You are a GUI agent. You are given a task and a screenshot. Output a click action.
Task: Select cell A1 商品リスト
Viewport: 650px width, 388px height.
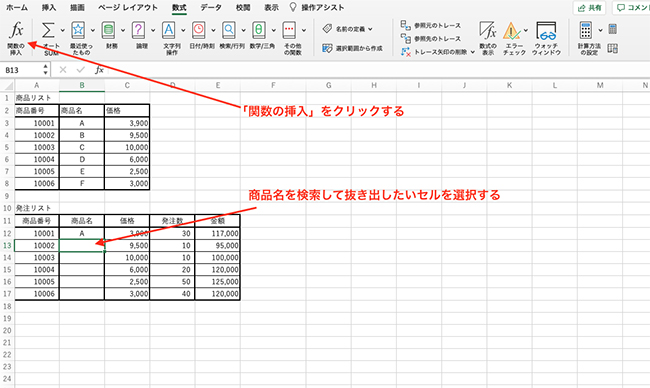37,98
